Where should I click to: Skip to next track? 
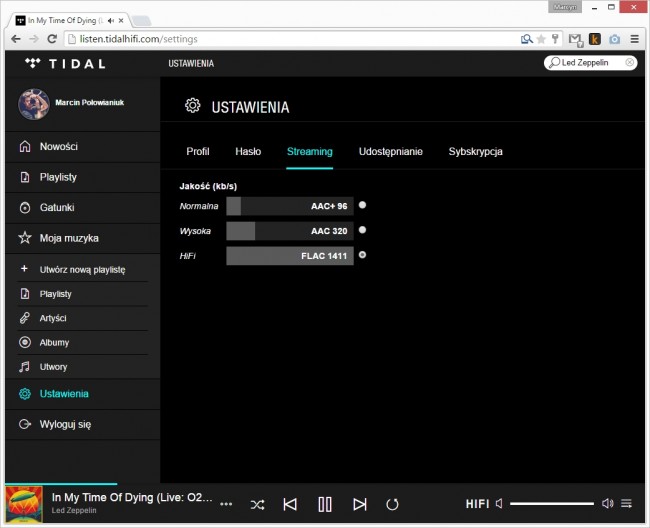coord(359,504)
